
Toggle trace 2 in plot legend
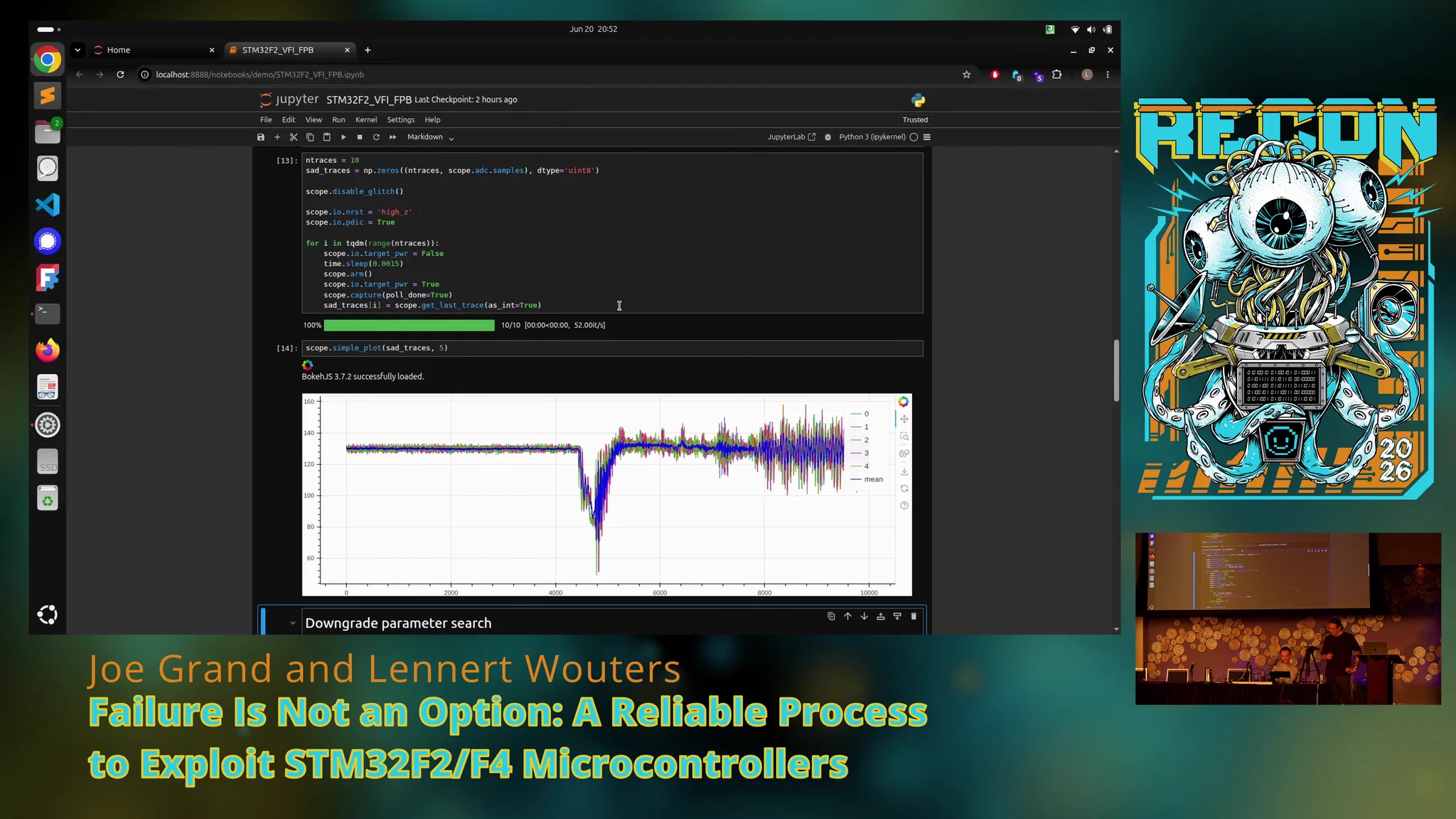click(x=860, y=440)
